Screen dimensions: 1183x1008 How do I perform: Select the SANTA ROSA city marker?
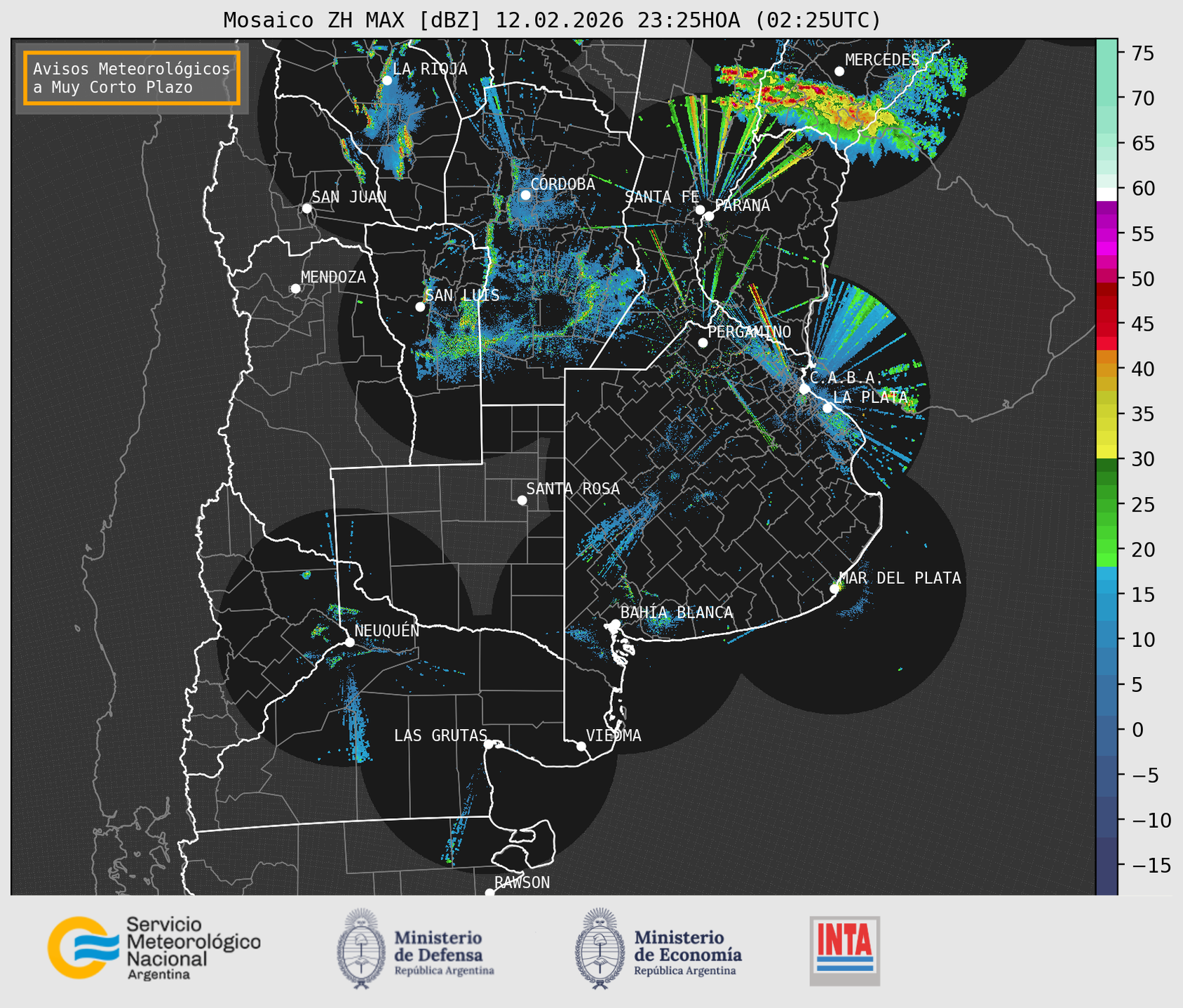click(x=522, y=500)
